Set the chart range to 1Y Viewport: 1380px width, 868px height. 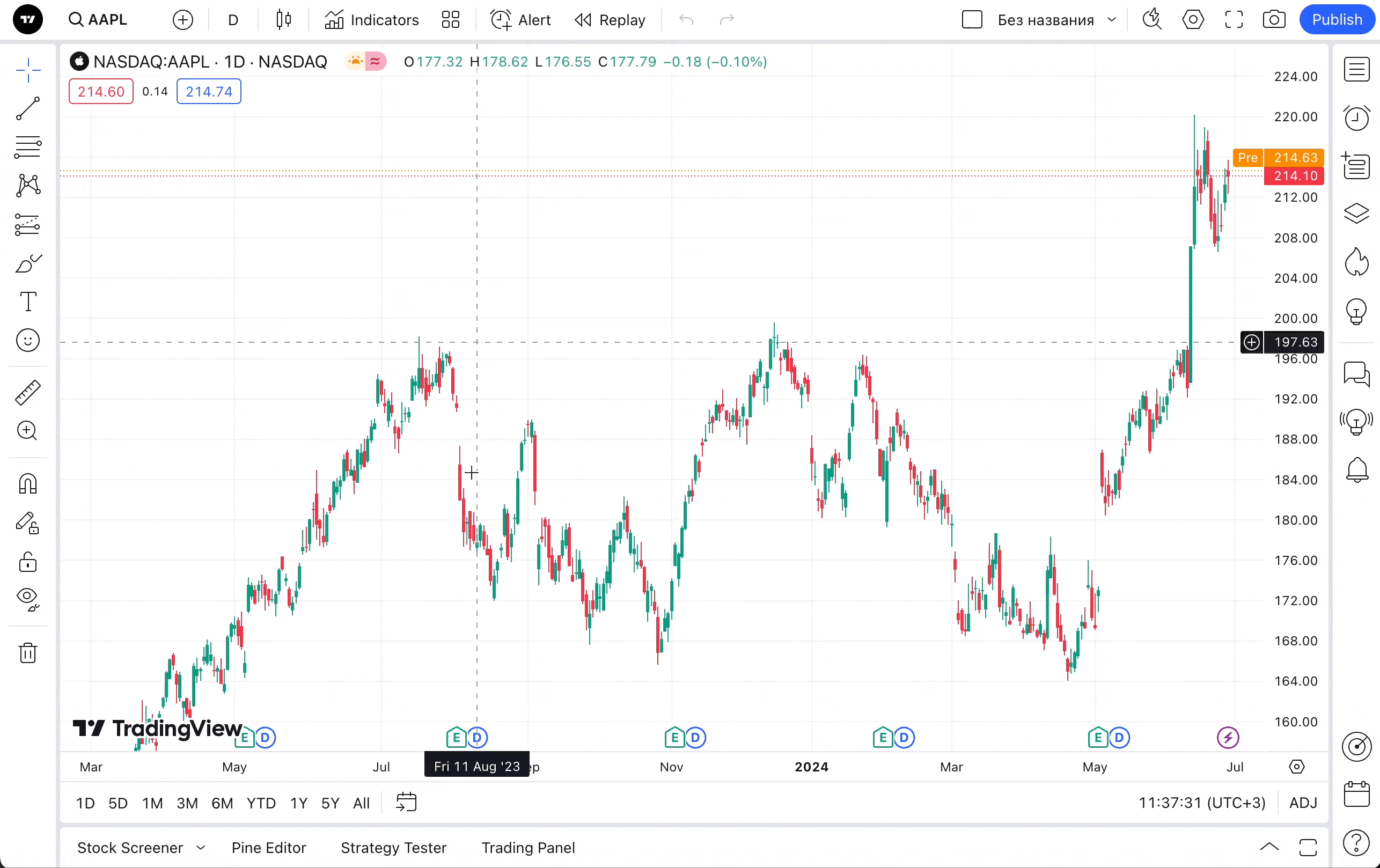tap(298, 803)
